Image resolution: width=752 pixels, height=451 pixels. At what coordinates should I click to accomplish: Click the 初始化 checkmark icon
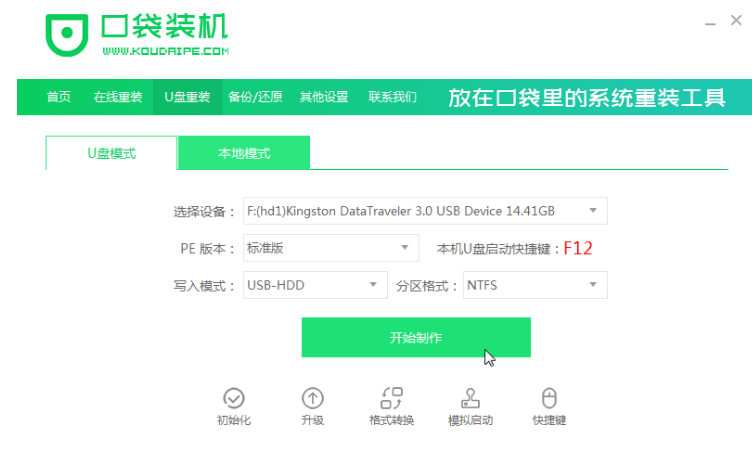[234, 398]
